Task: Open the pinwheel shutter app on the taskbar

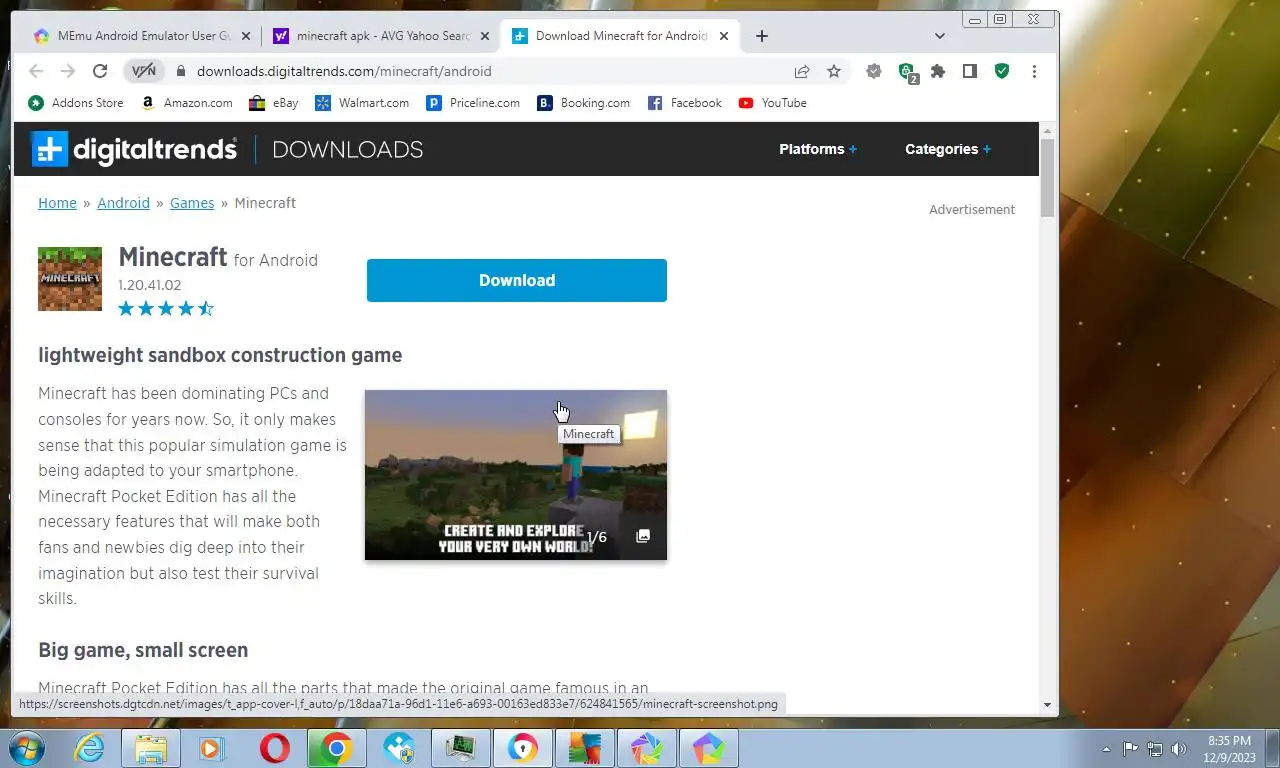Action: click(x=646, y=748)
